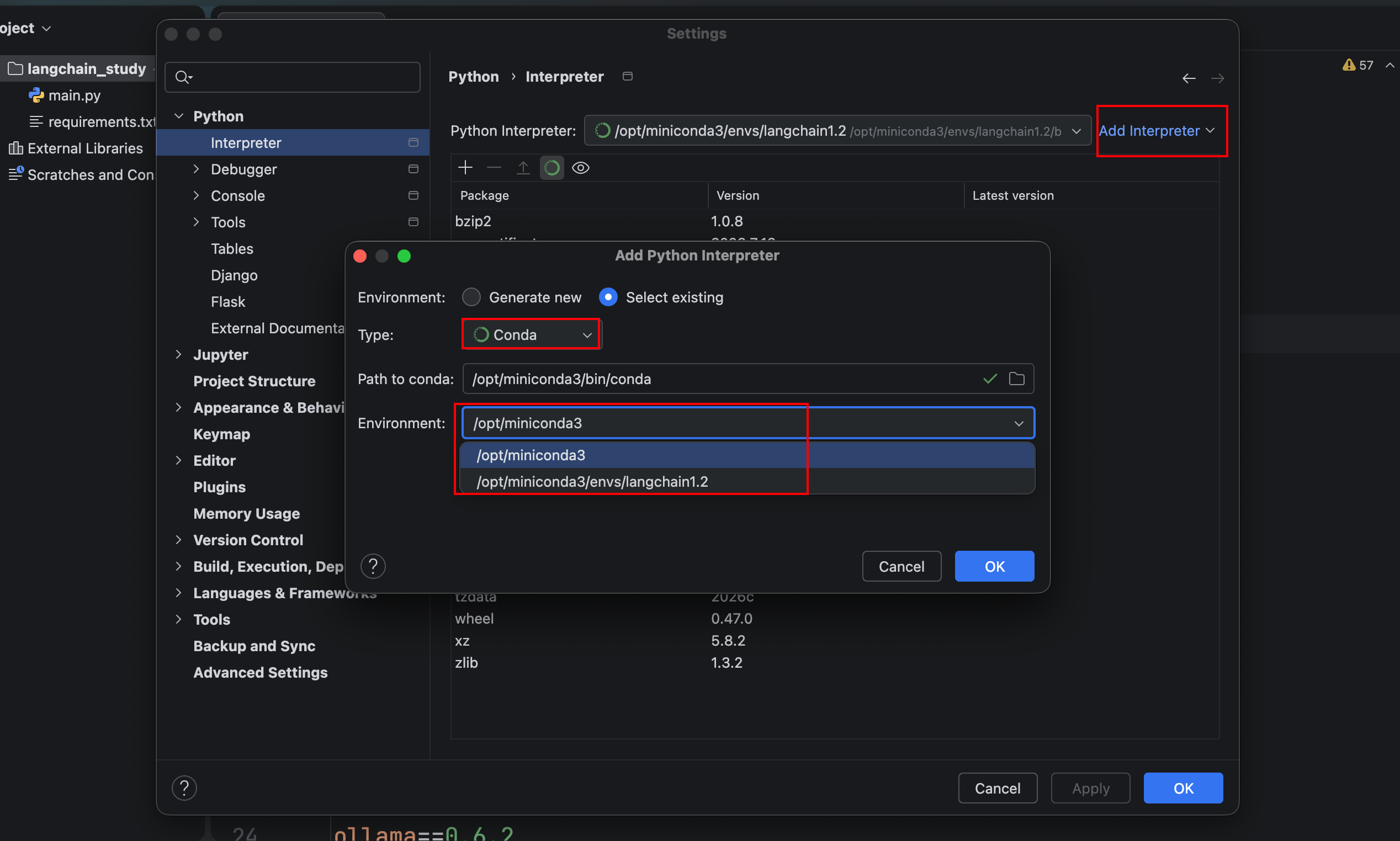Select Interpreter in settings tree

click(293, 143)
